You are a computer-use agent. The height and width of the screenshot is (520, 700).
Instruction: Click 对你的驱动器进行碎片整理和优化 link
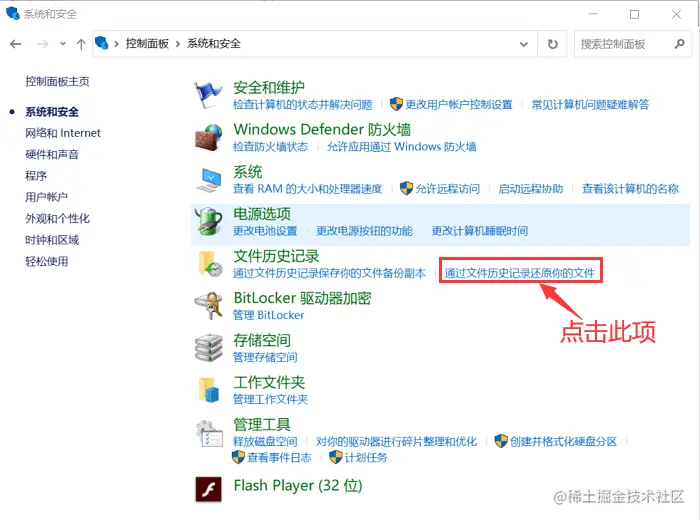pyautogui.click(x=396, y=441)
